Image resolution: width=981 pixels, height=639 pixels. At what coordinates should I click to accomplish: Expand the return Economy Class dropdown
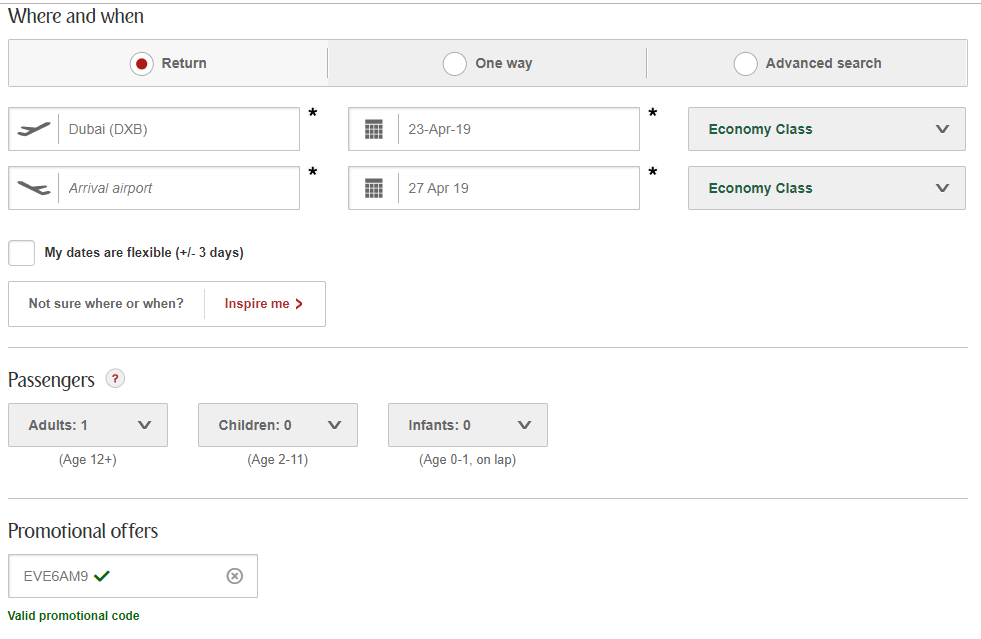tap(826, 188)
